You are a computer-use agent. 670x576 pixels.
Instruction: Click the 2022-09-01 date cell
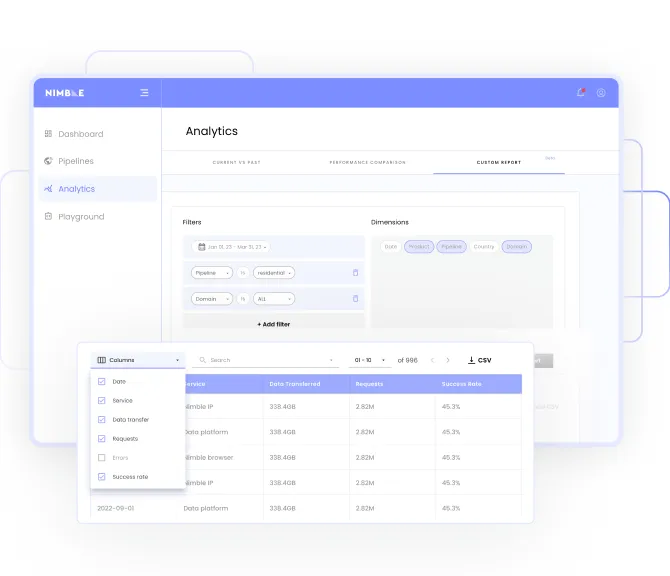tap(116, 508)
